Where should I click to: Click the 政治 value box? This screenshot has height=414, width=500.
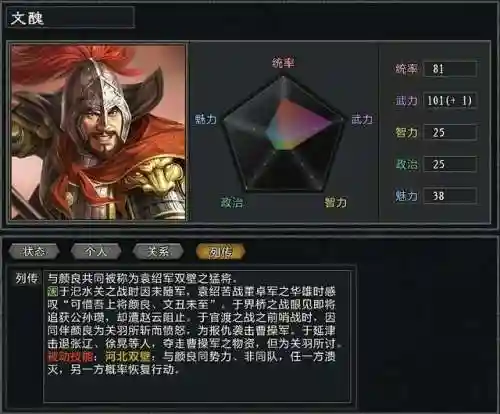[x=450, y=164]
